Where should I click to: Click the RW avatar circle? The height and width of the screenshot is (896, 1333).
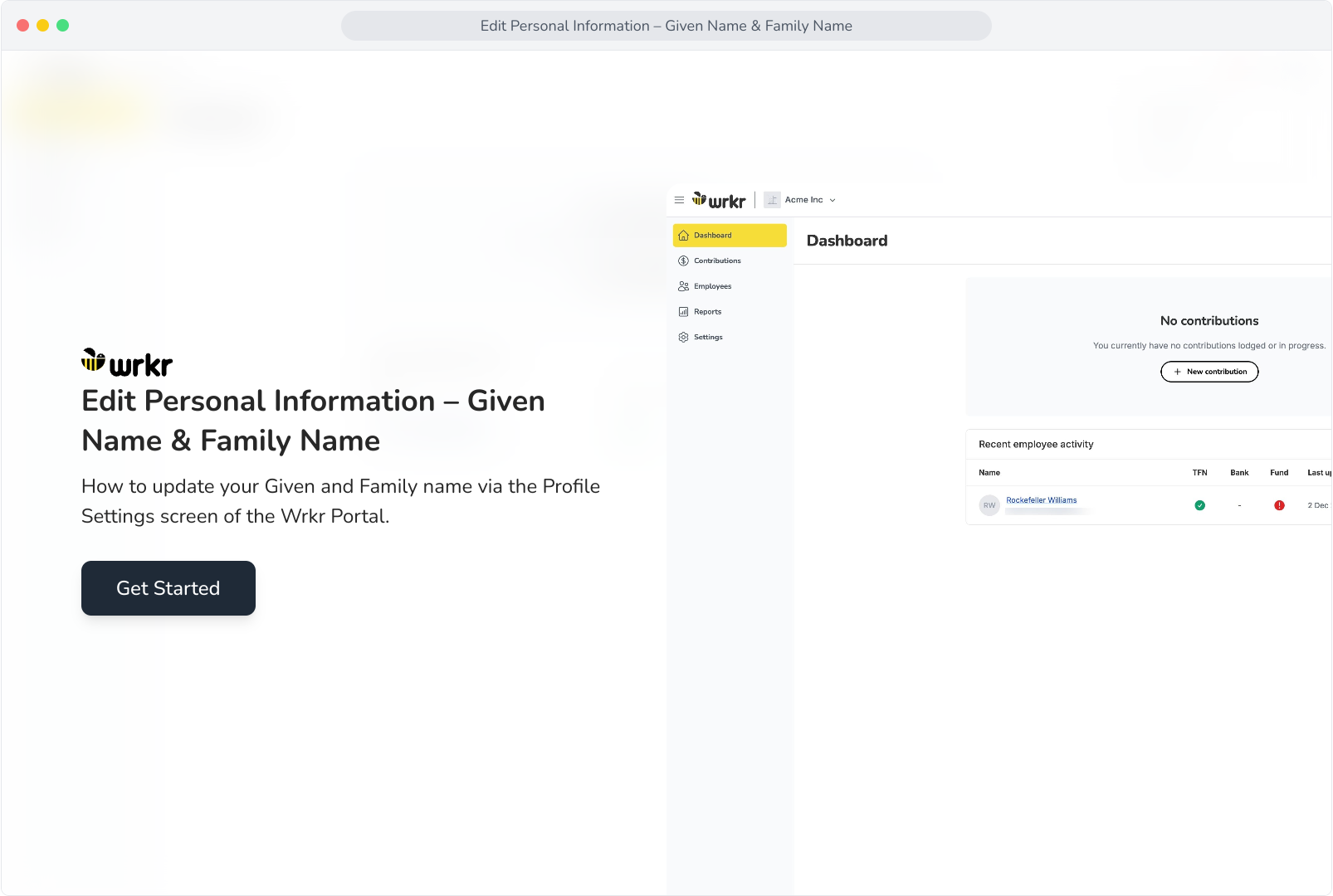click(989, 505)
